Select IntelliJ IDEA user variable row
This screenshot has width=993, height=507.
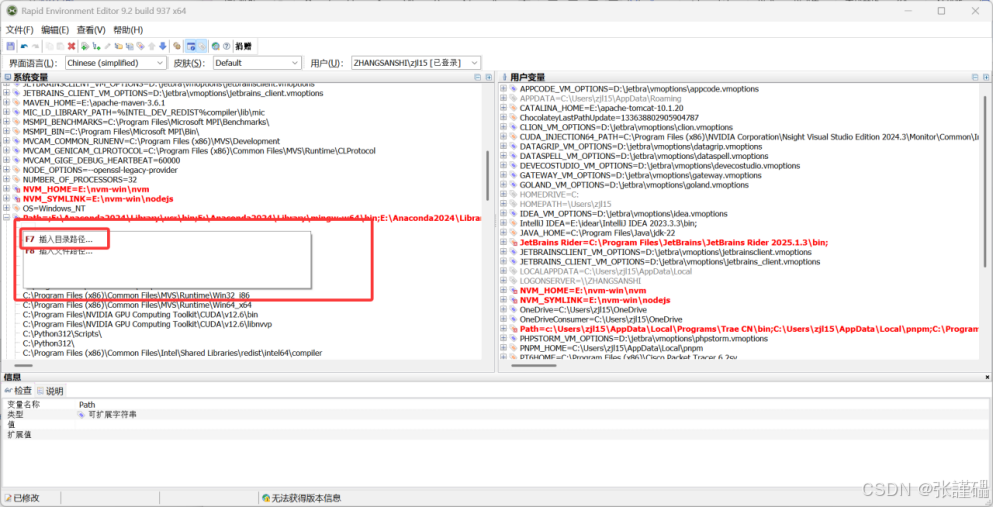click(x=609, y=223)
